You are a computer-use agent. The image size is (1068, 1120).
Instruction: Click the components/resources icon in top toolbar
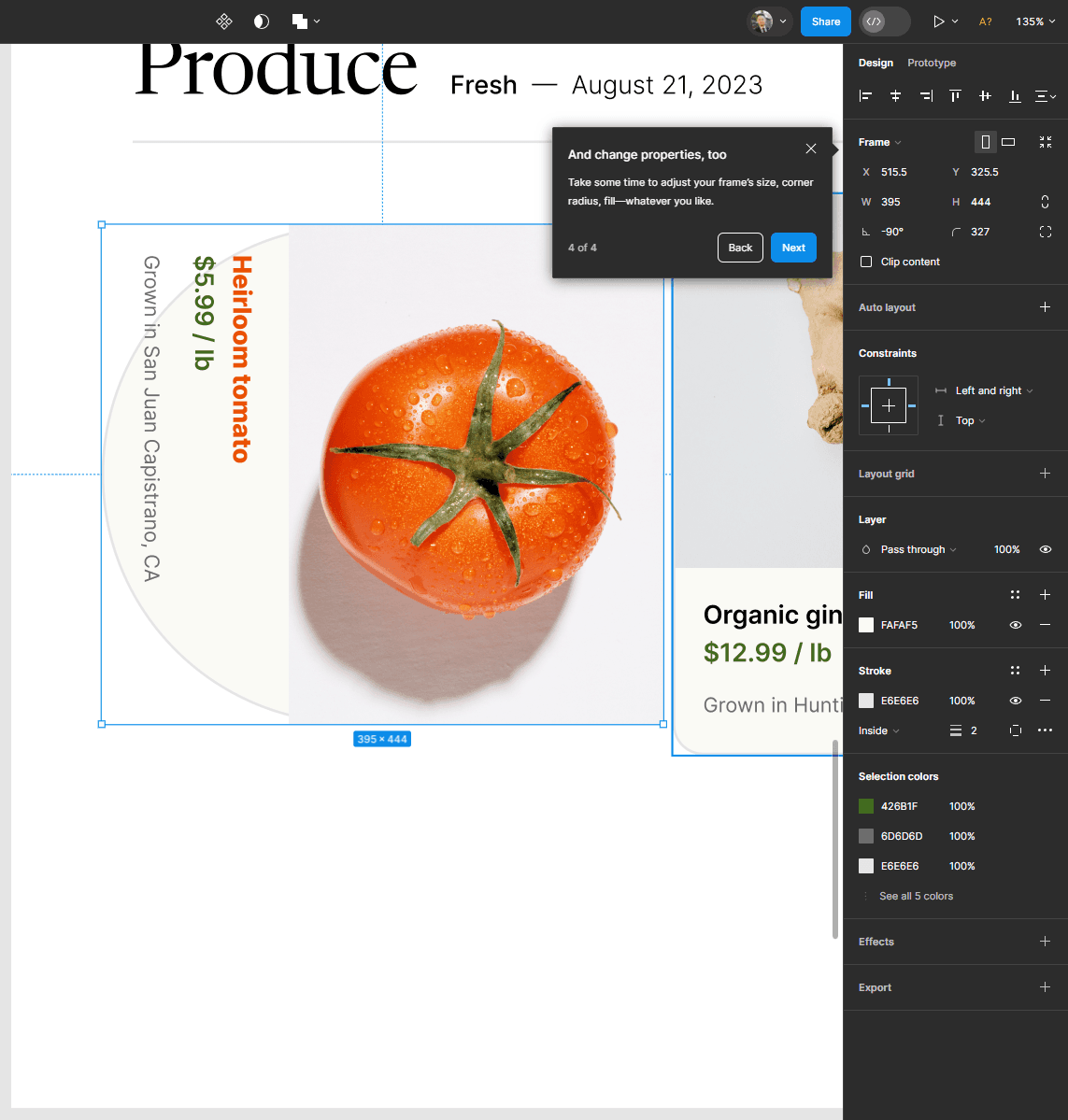point(224,21)
